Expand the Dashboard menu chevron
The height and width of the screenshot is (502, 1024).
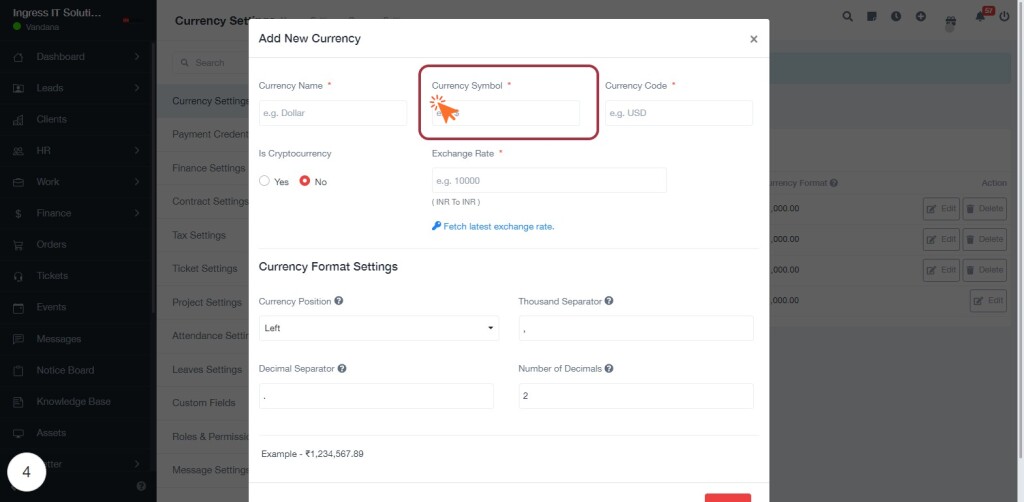click(x=136, y=57)
